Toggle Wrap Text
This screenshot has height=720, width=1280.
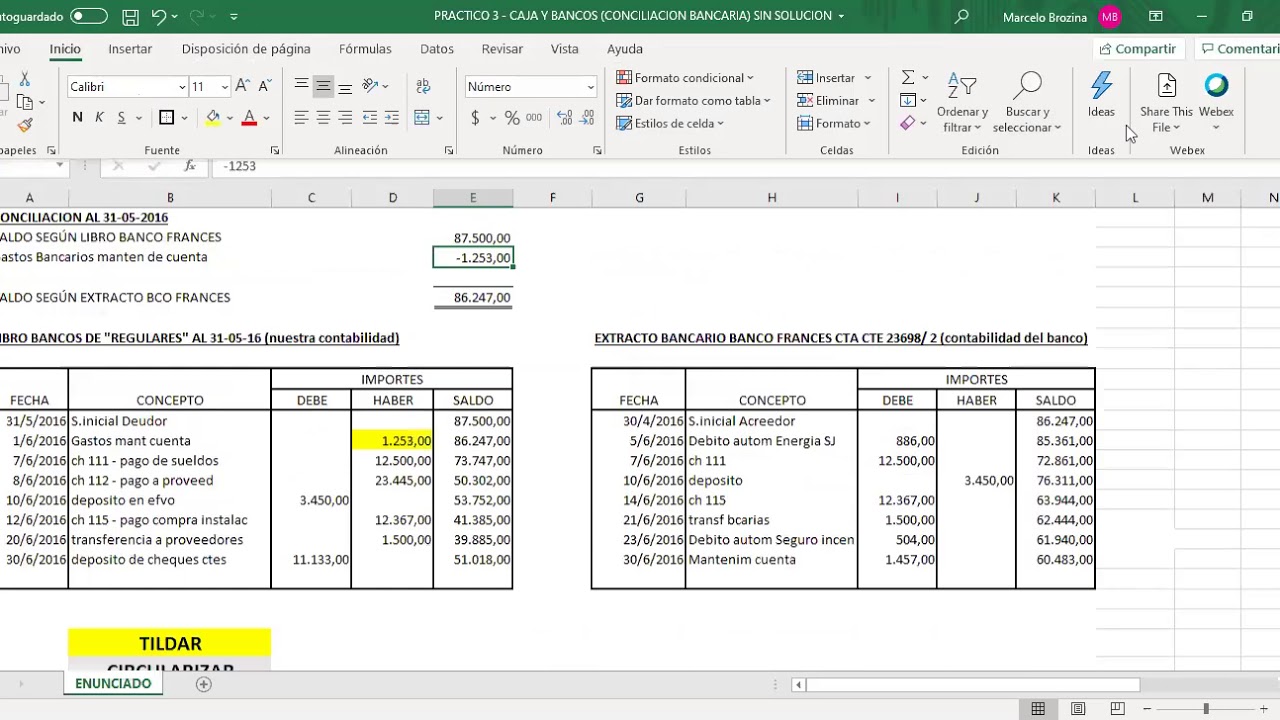[x=422, y=86]
